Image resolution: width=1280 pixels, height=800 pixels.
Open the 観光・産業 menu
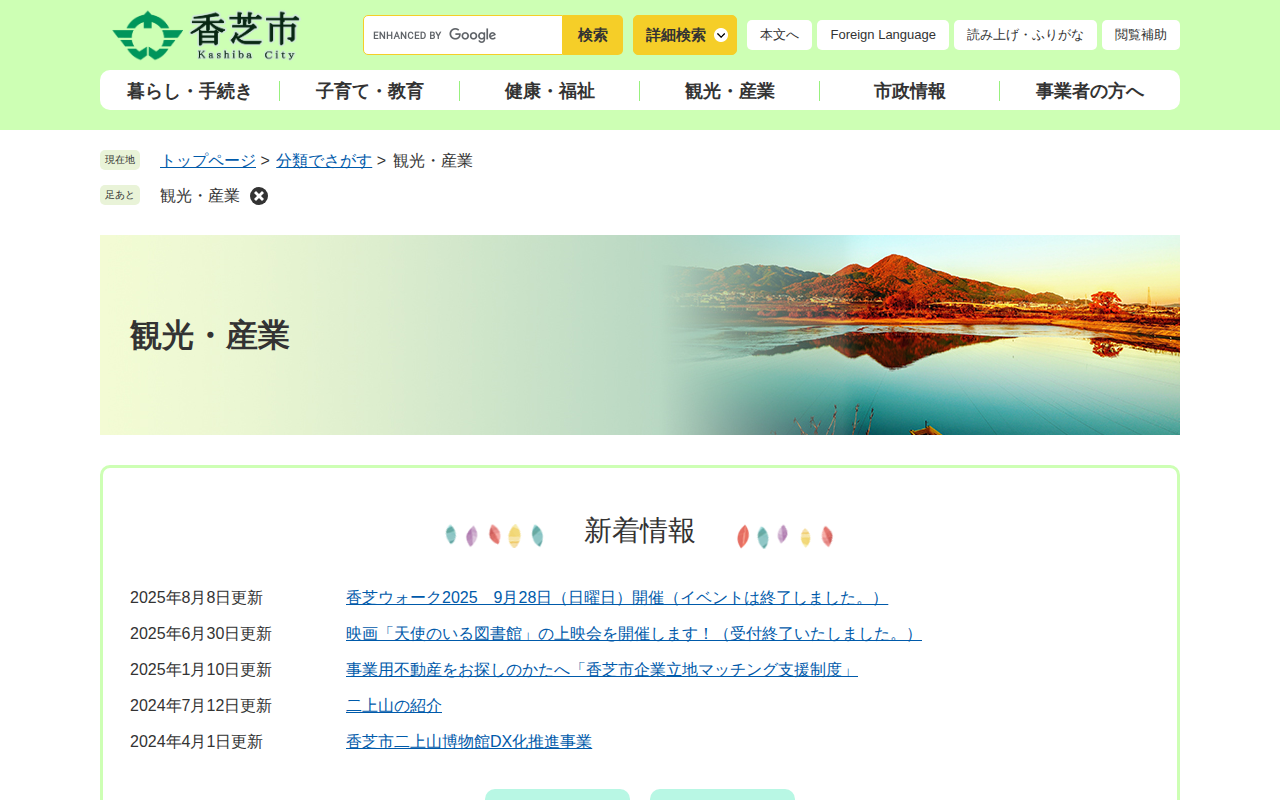[730, 91]
